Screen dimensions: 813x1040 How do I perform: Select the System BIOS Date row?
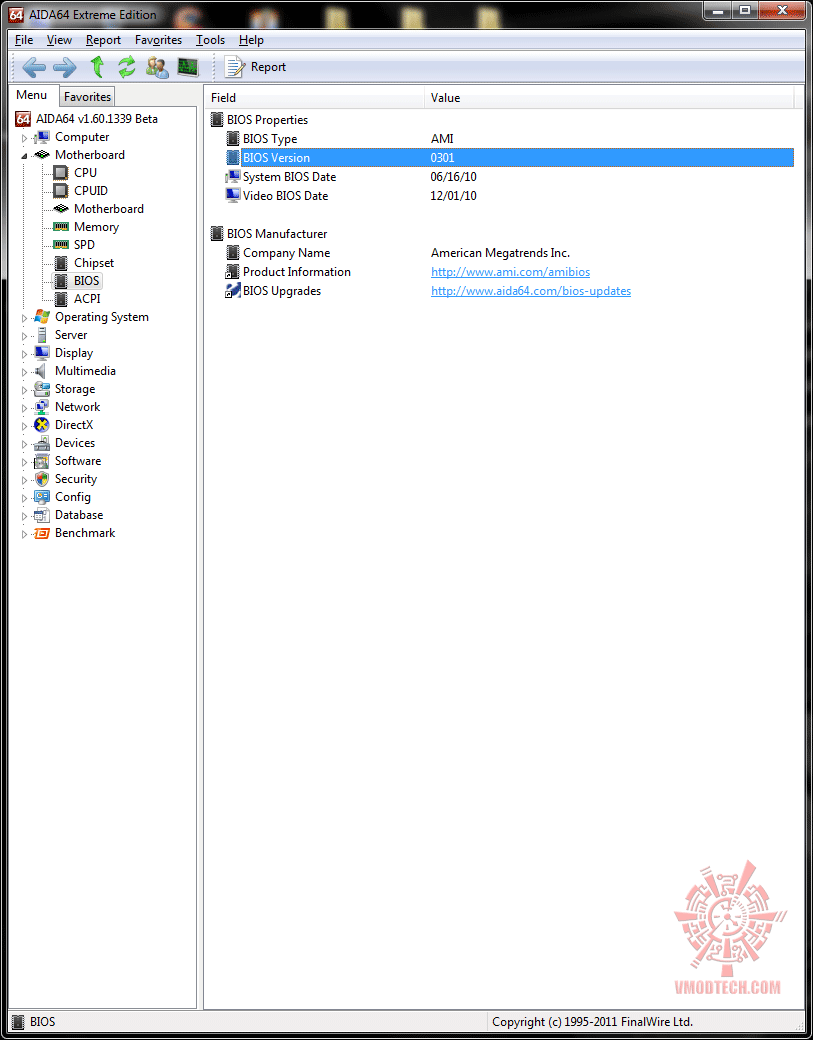[x=509, y=177]
